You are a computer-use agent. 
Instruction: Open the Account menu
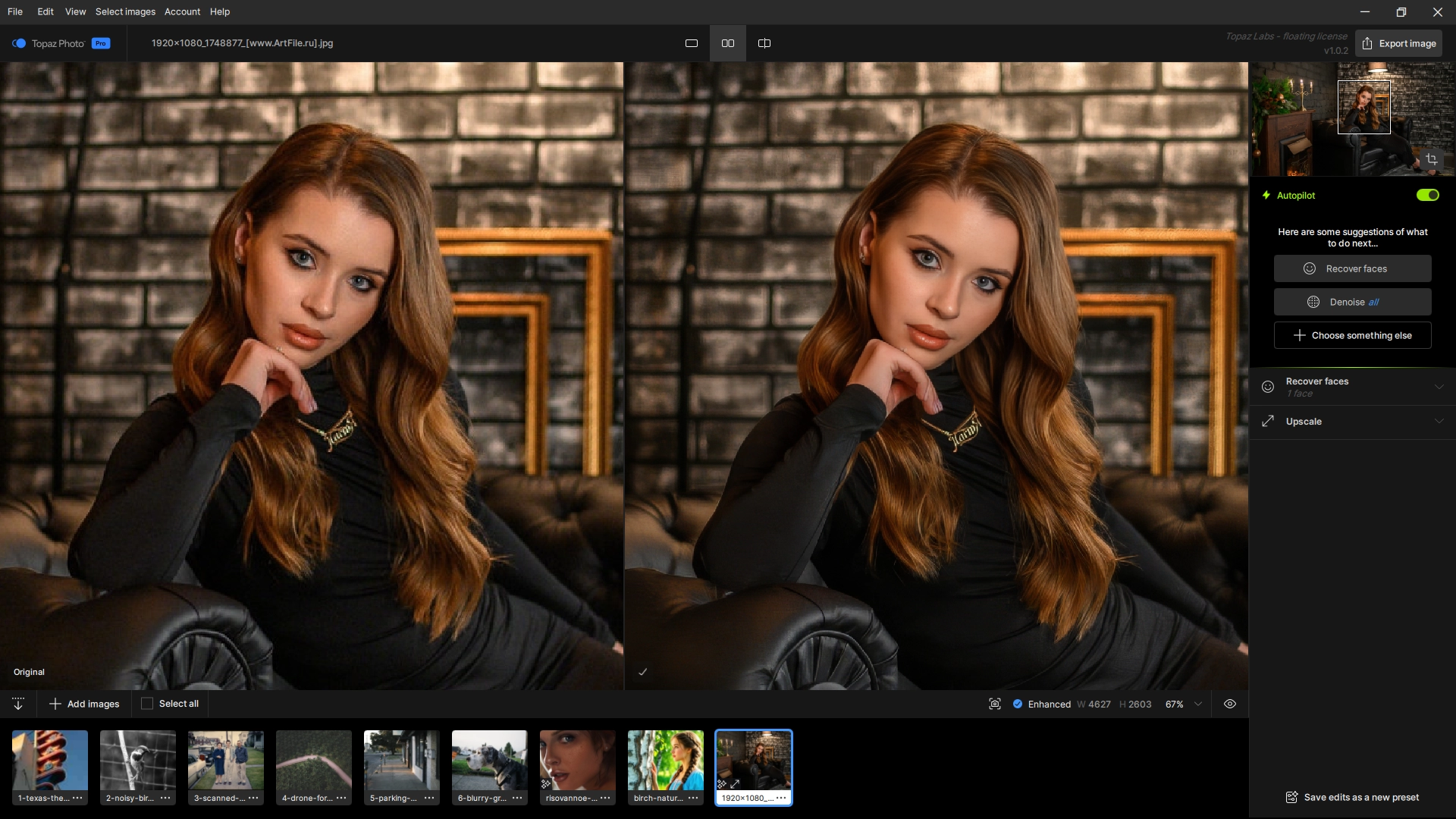pyautogui.click(x=182, y=11)
